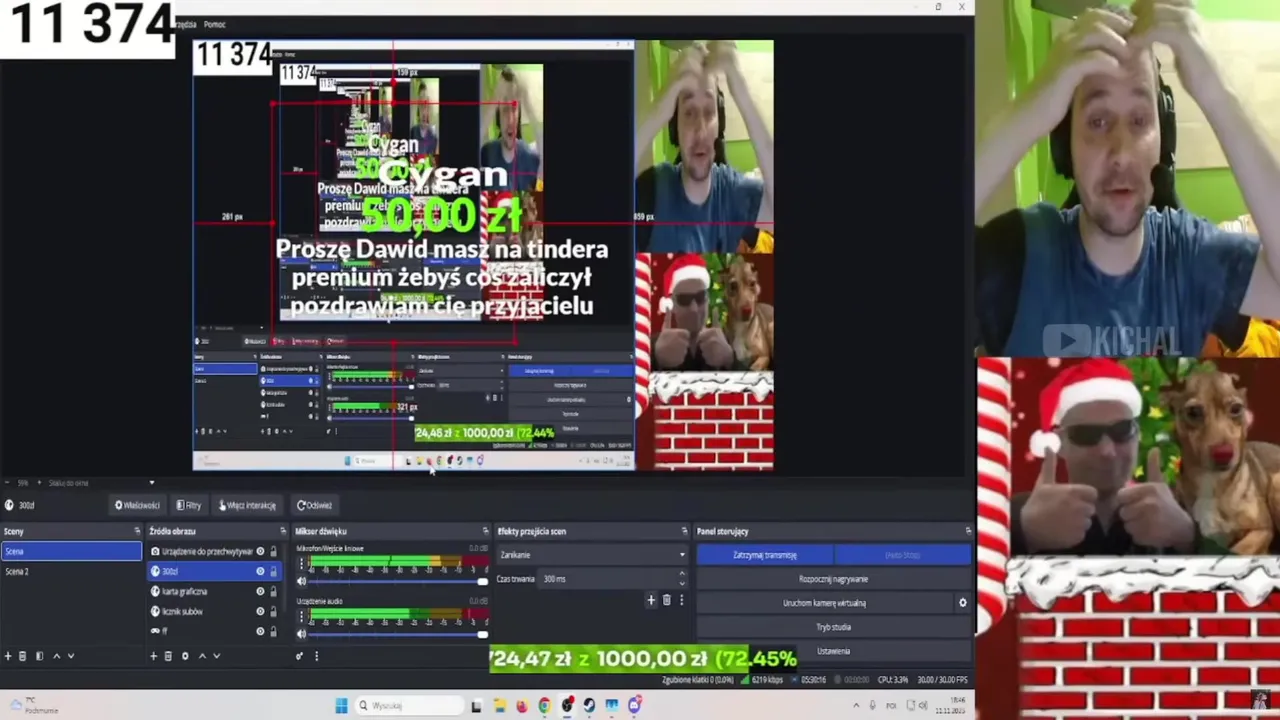Move the selected source down

216,656
